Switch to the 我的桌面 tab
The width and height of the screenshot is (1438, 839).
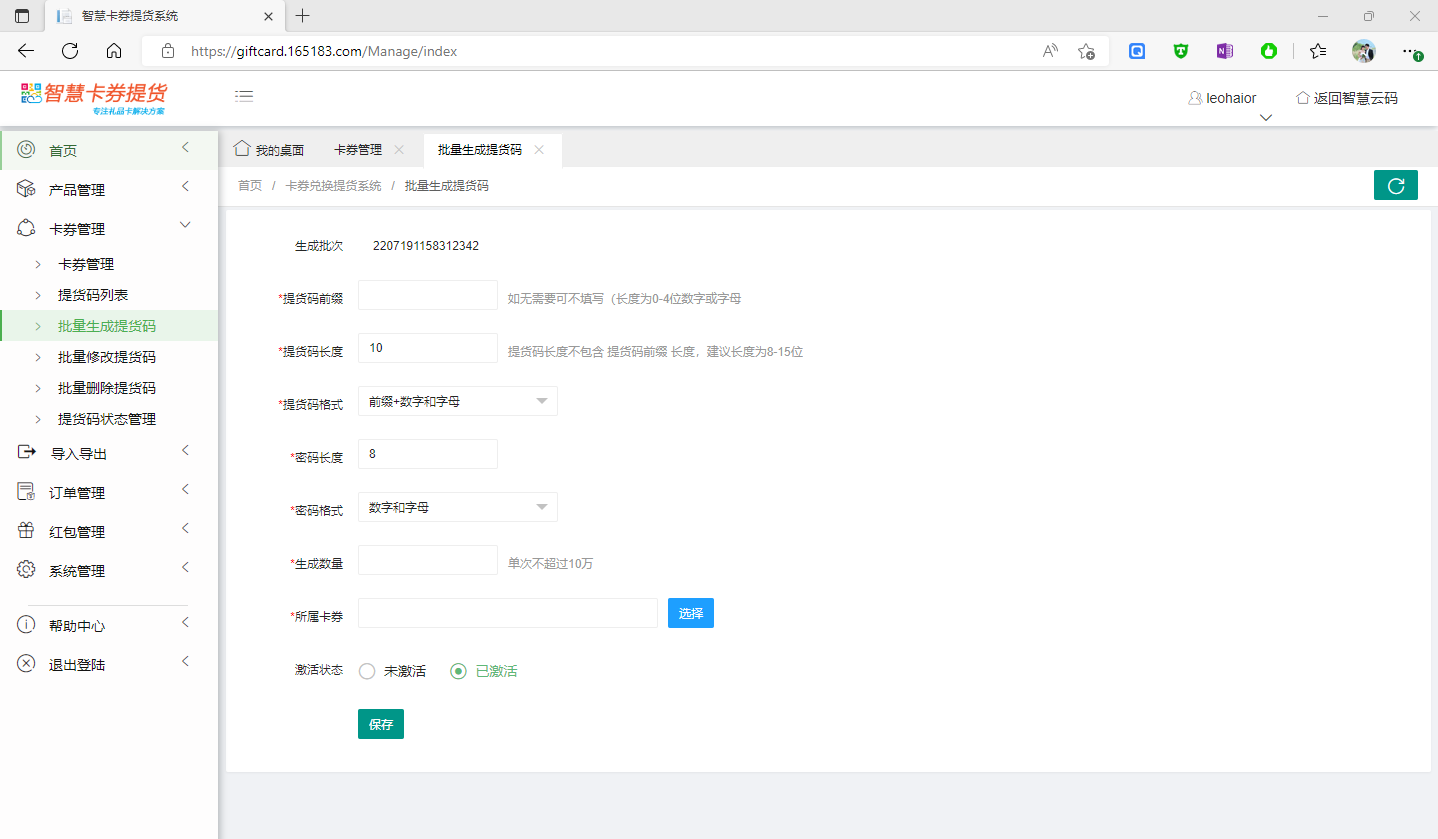269,150
